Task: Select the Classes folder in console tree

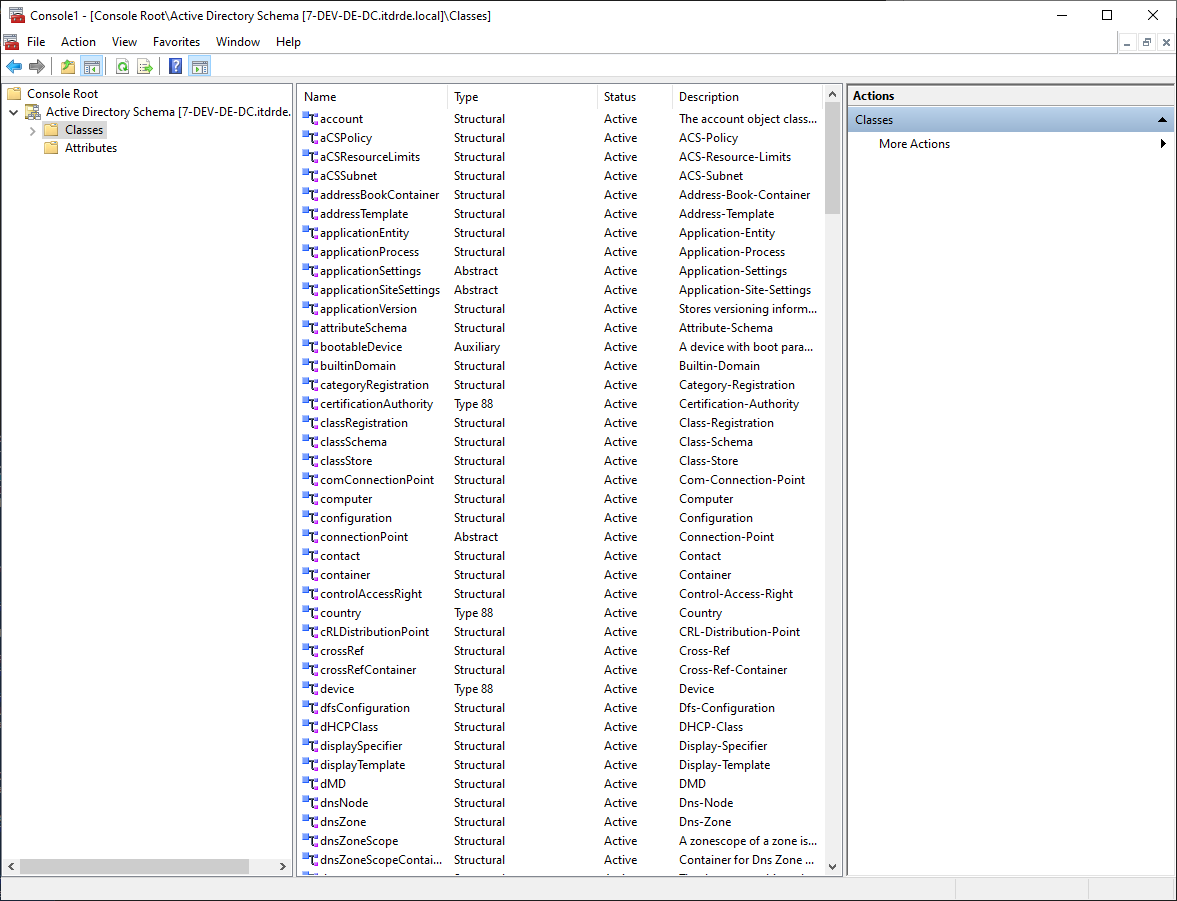Action: pyautogui.click(x=84, y=130)
